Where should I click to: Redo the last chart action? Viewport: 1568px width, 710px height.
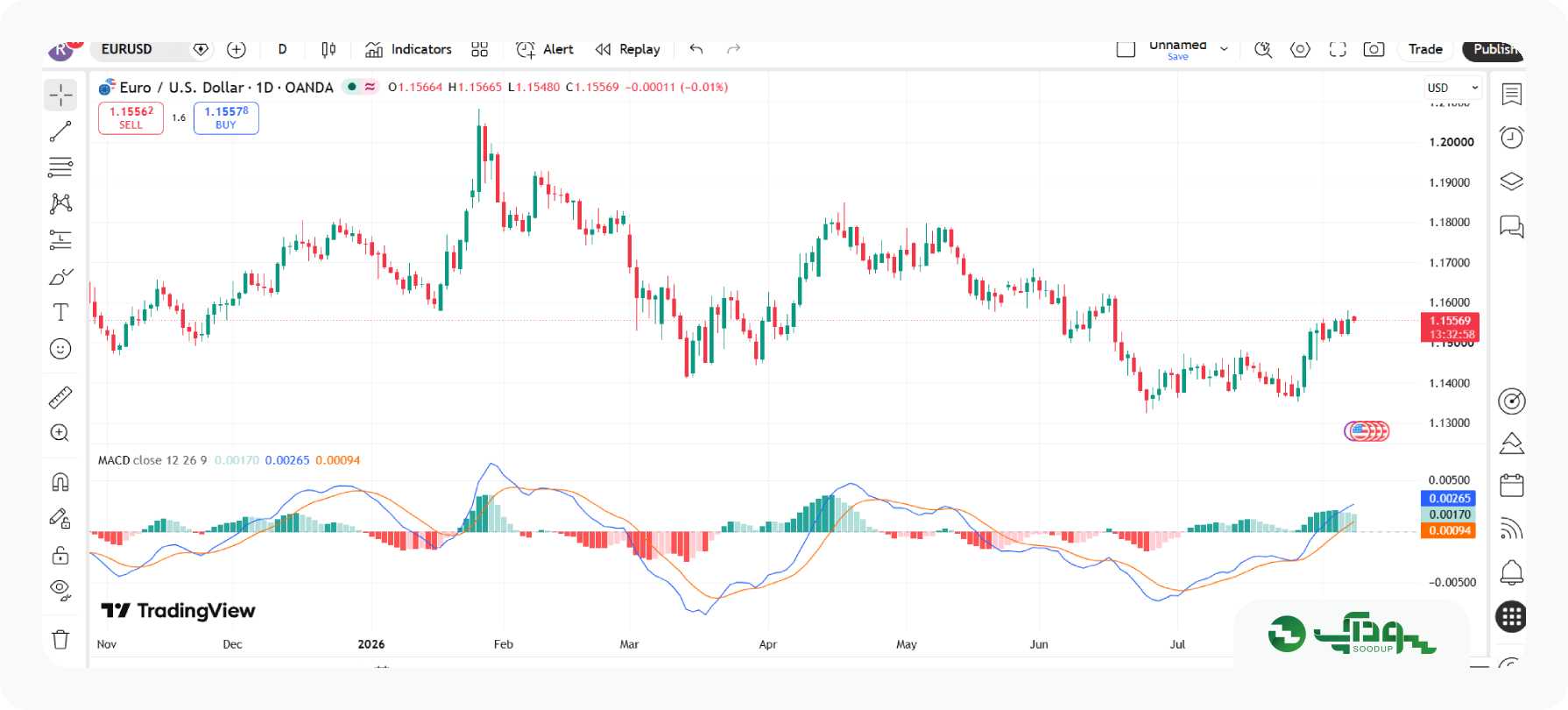[734, 49]
